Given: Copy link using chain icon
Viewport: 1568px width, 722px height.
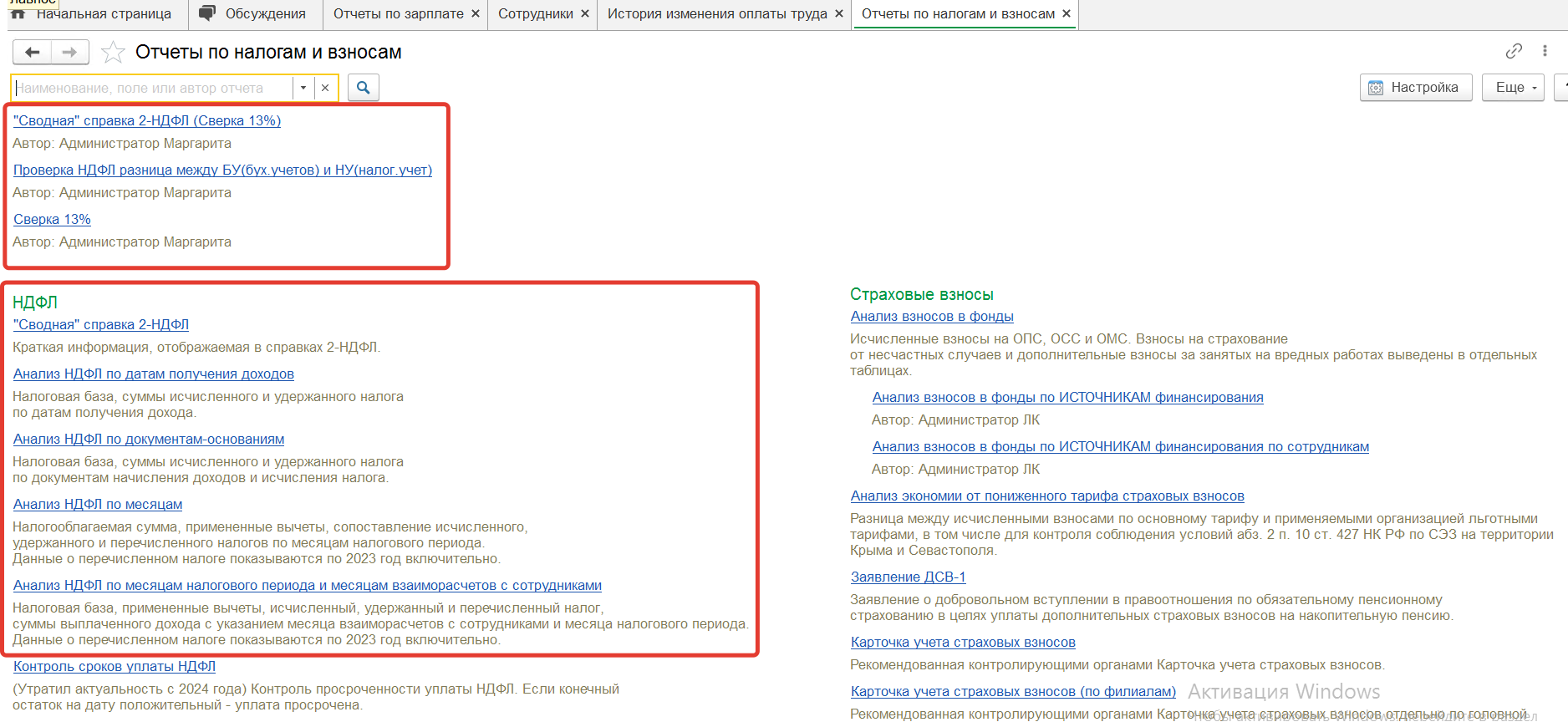Looking at the screenshot, I should (1514, 51).
